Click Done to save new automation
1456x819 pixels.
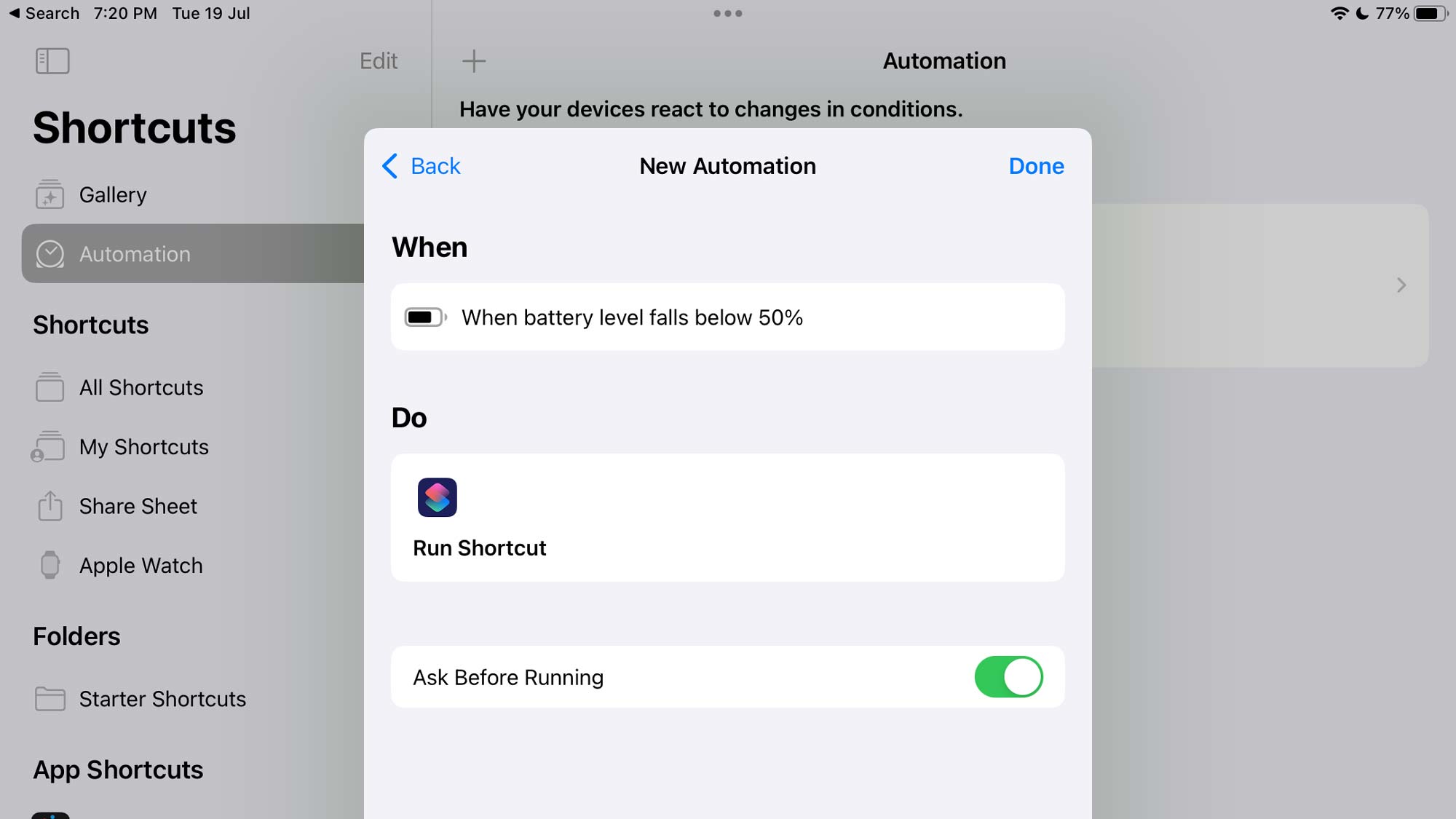[x=1036, y=166]
